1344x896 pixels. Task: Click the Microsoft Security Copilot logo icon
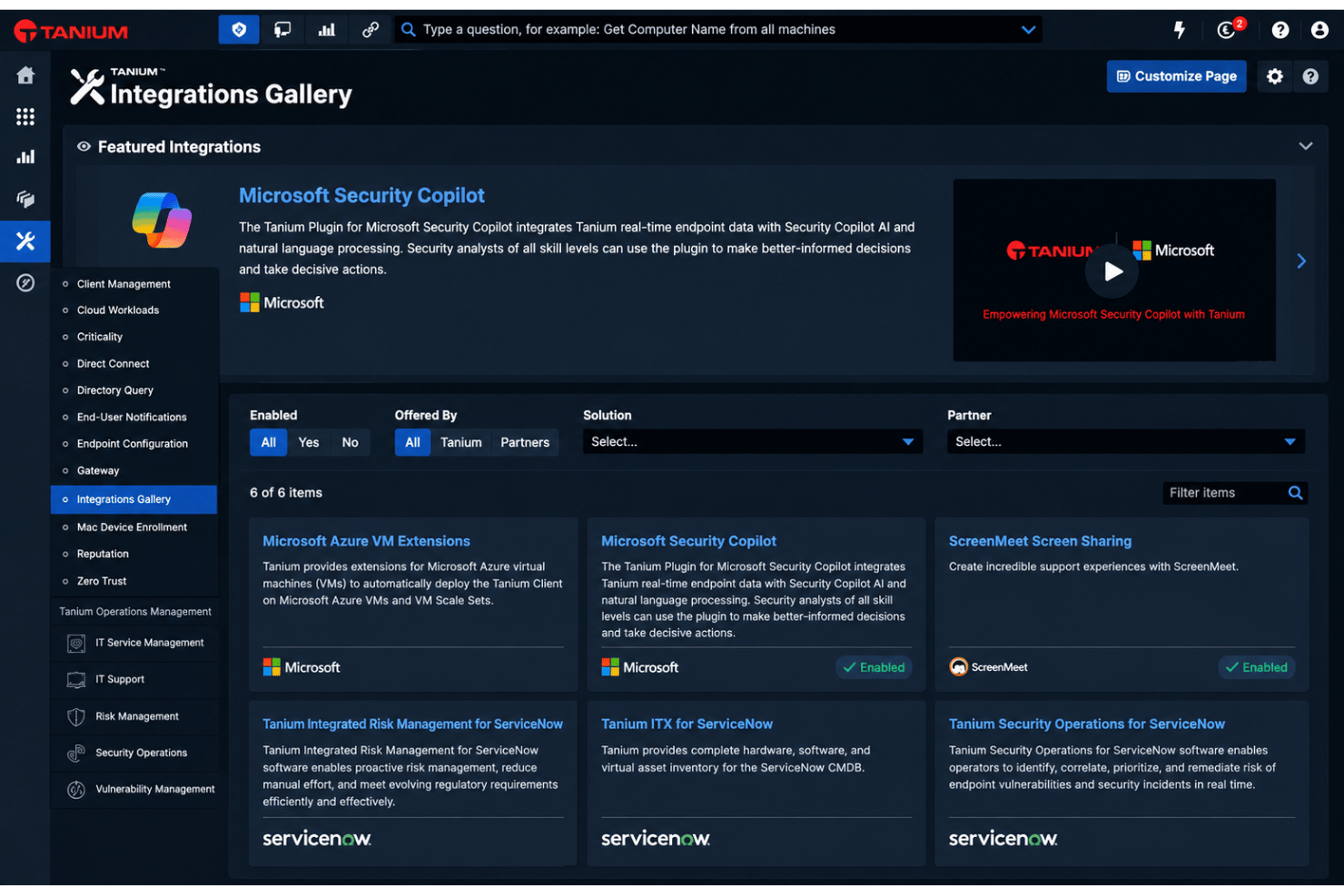tap(162, 220)
